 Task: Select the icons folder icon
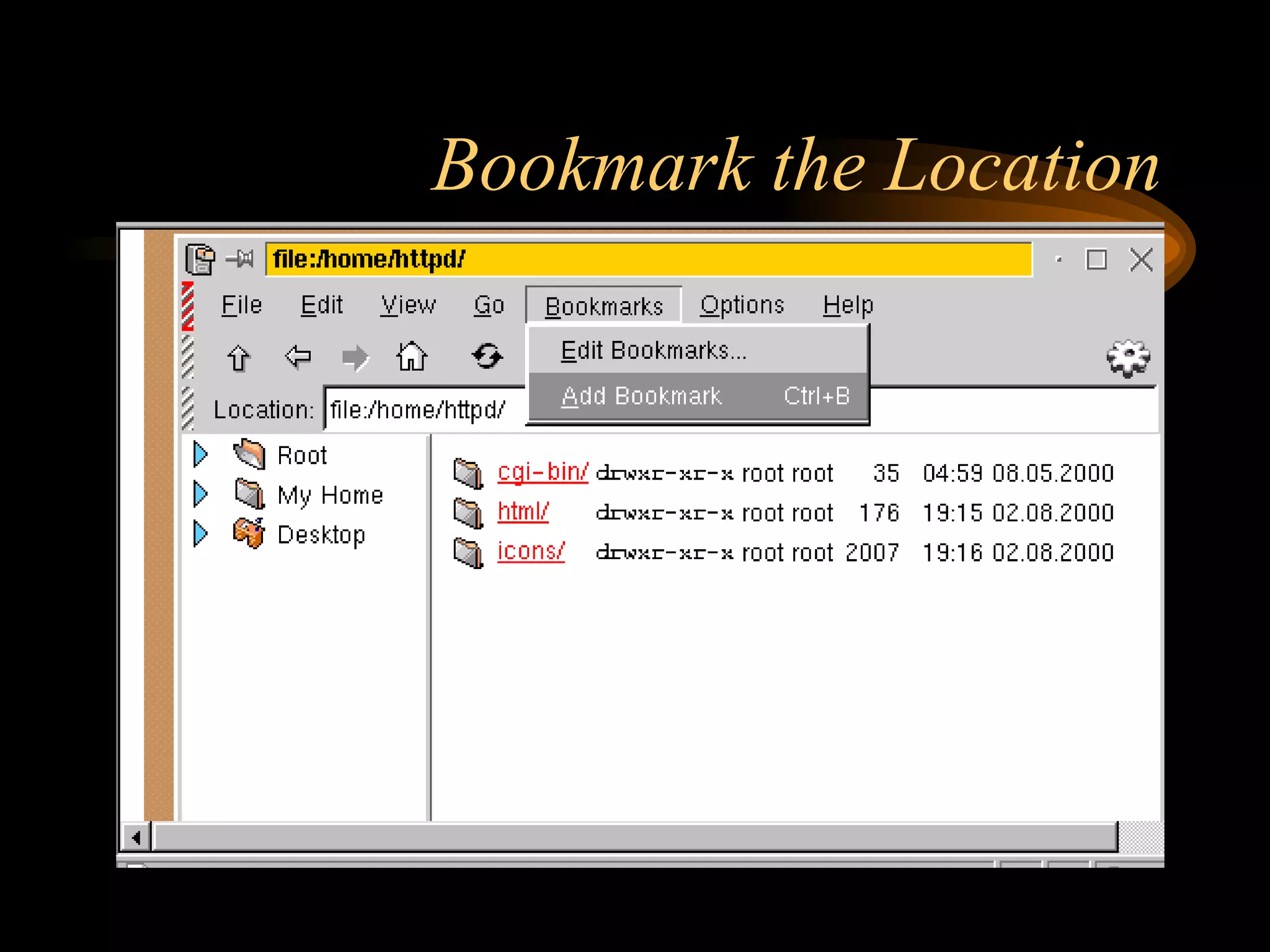(469, 553)
